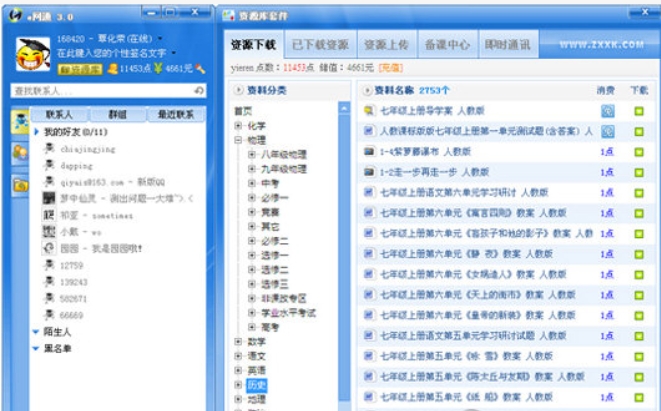Viewport: 661px width, 411px height.
Task: Click the yuan icon beside 4661元
Action: click(158, 68)
